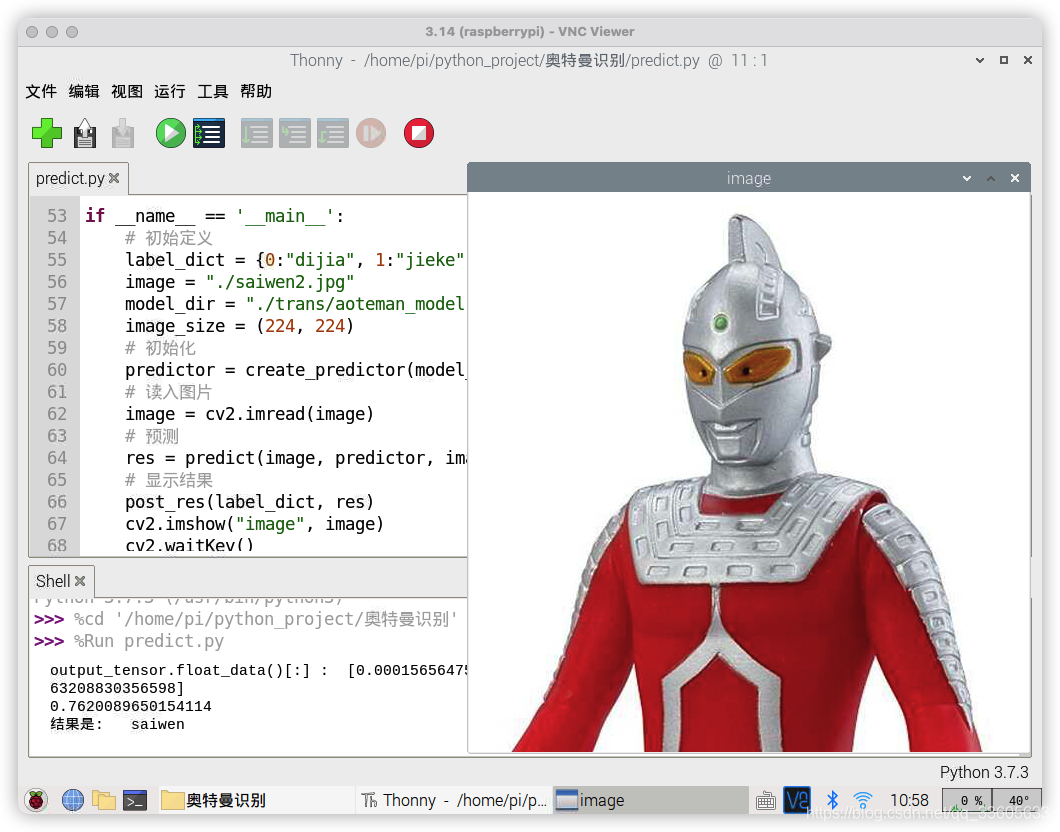1060x832 pixels.
Task: Close the predict.py tab
Action: point(114,178)
